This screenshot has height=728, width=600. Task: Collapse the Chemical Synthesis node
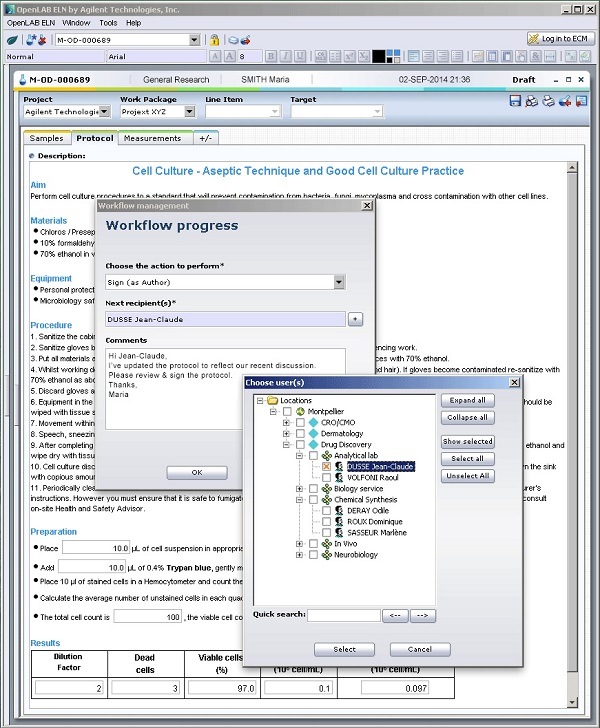pos(300,500)
